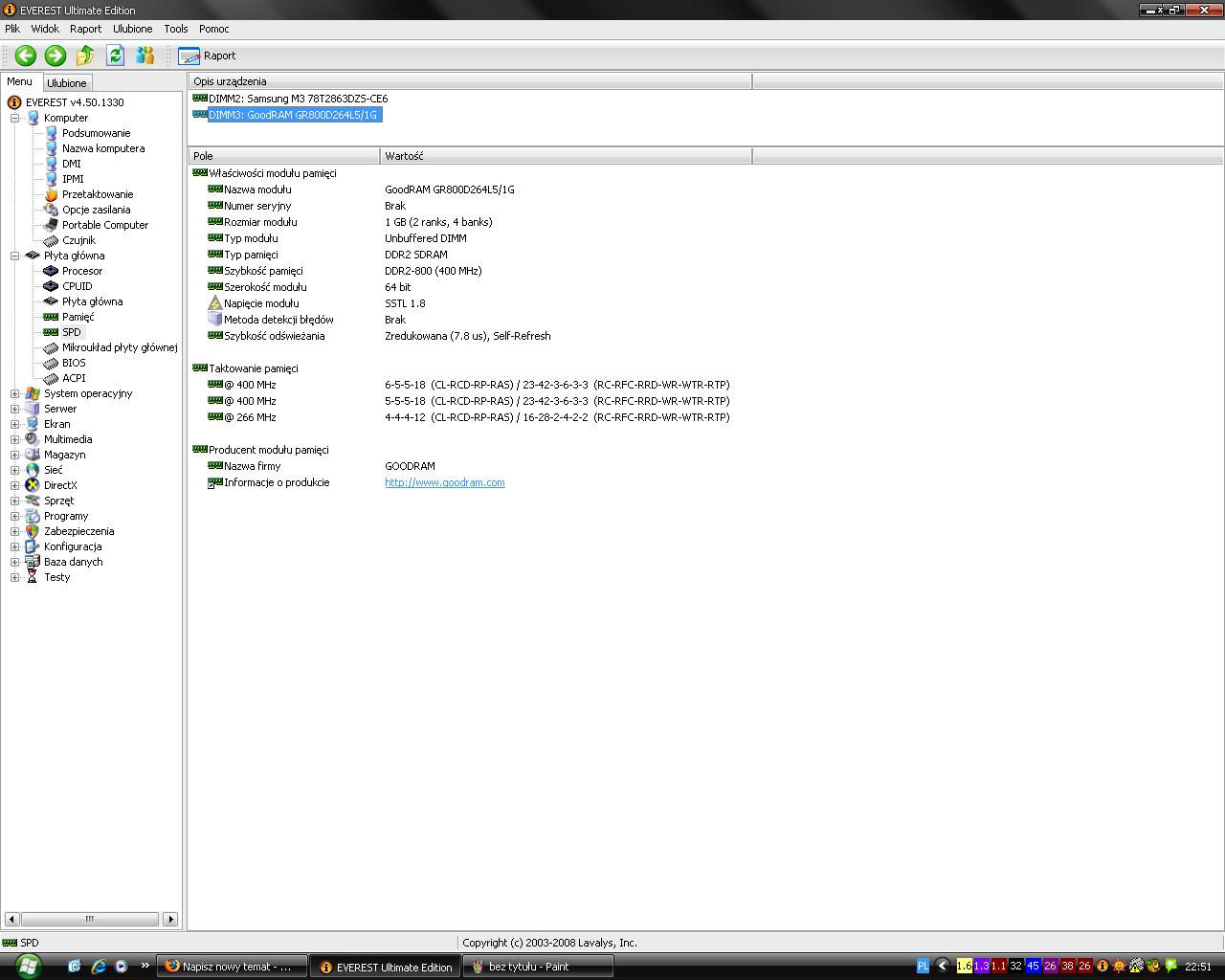Viewport: 1225px width, 980px height.
Task: Open the user management people icon in toolbar
Action: (x=145, y=56)
